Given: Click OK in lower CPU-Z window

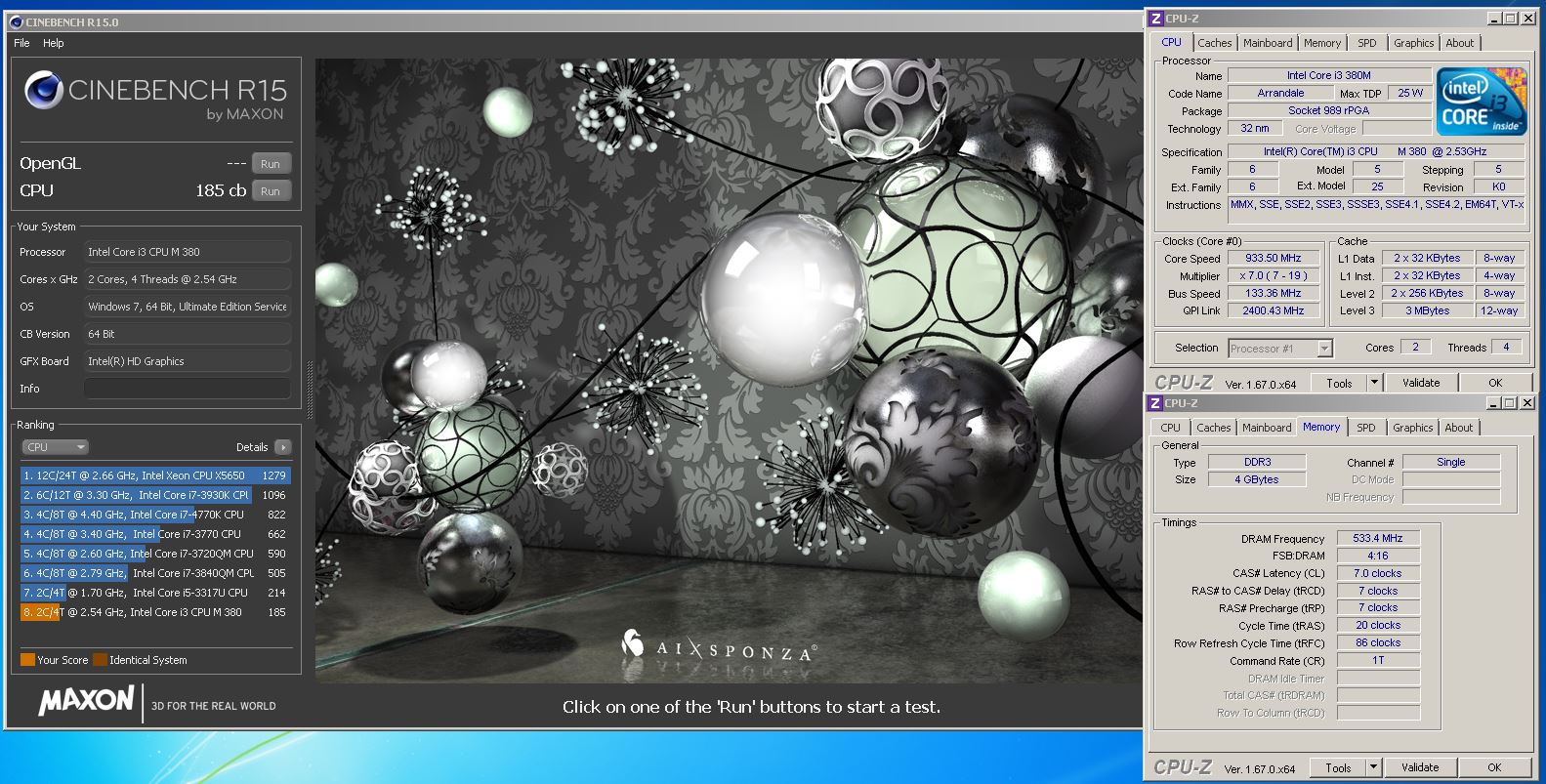Looking at the screenshot, I should tap(1494, 767).
